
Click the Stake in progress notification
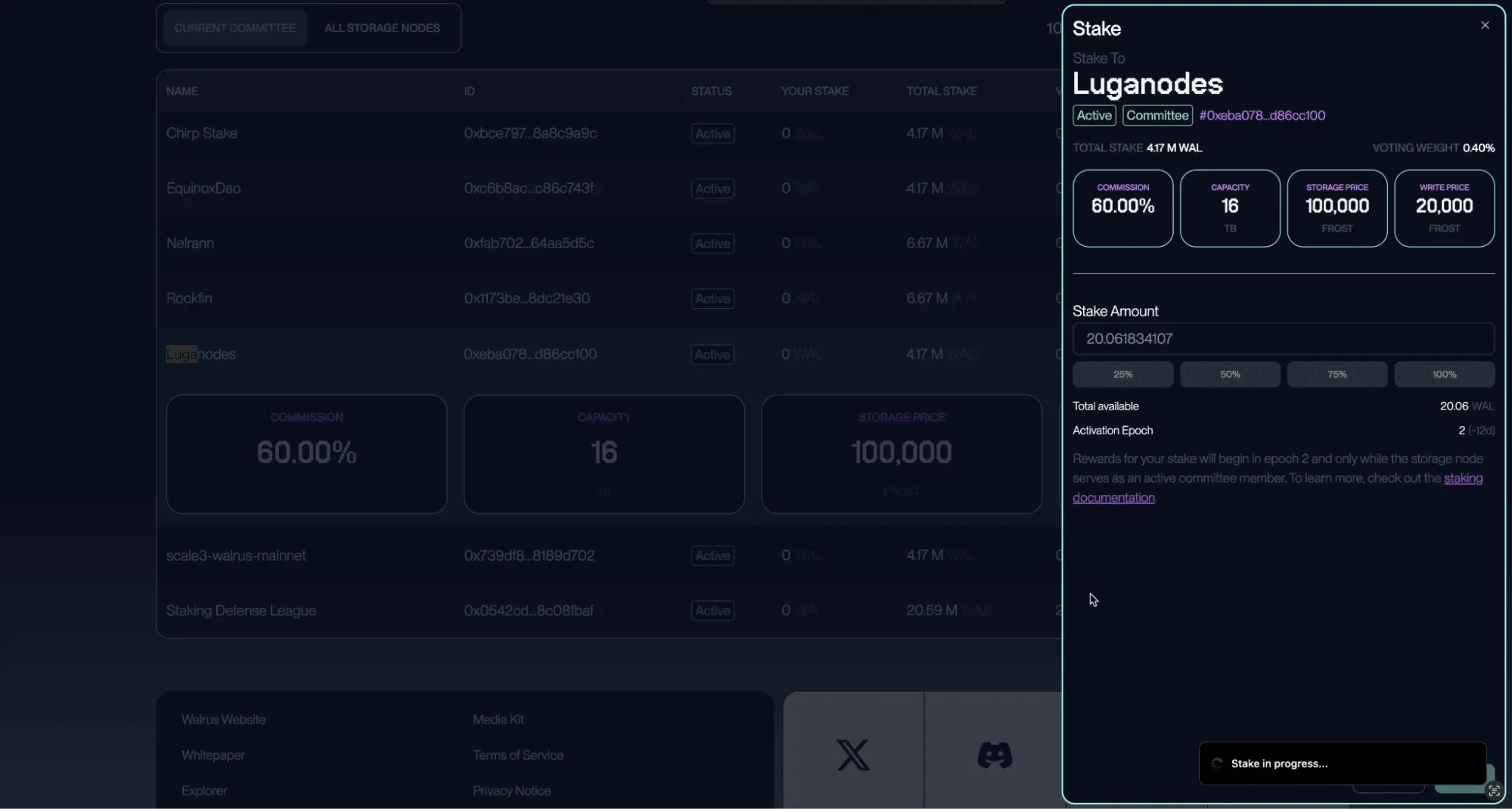pyautogui.click(x=1343, y=764)
